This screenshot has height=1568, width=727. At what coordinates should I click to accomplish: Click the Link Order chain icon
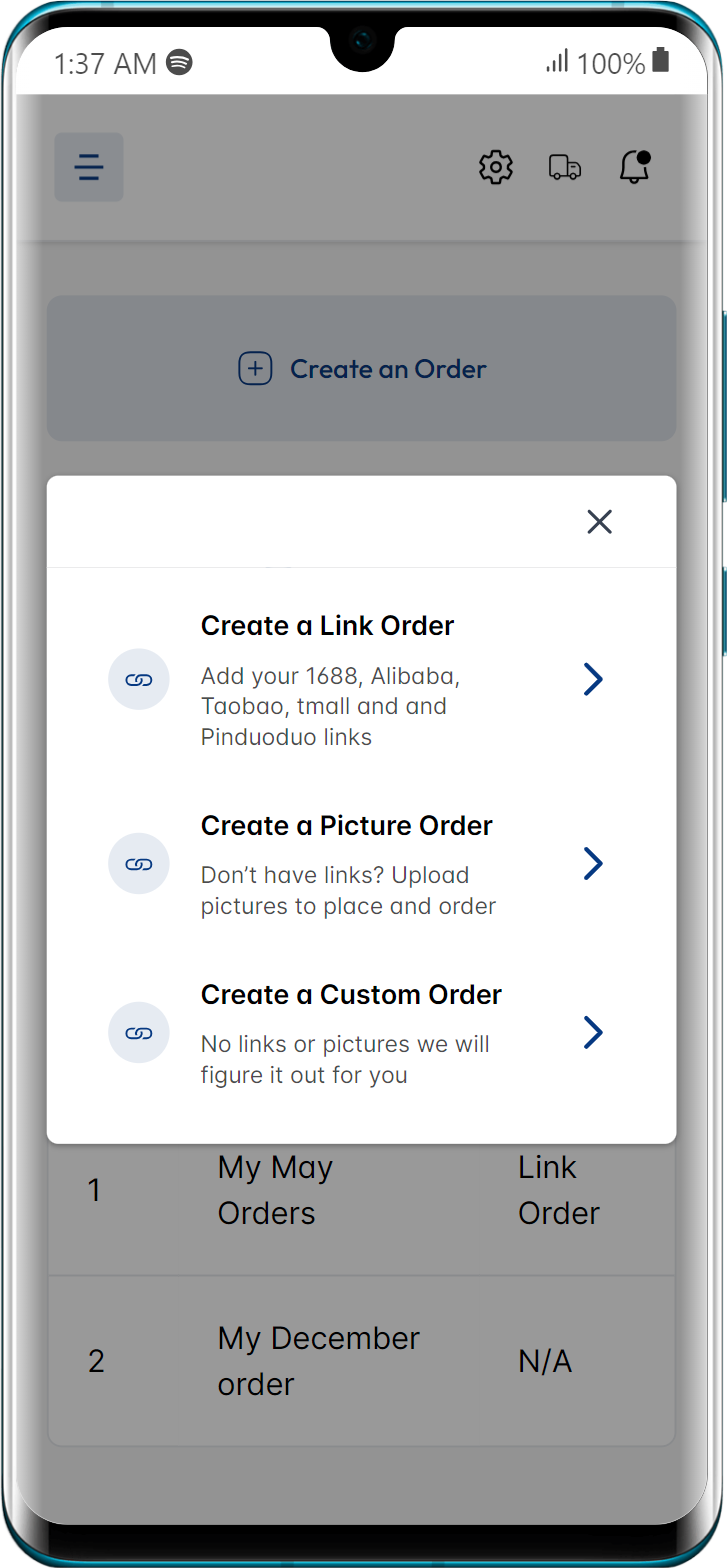[139, 680]
